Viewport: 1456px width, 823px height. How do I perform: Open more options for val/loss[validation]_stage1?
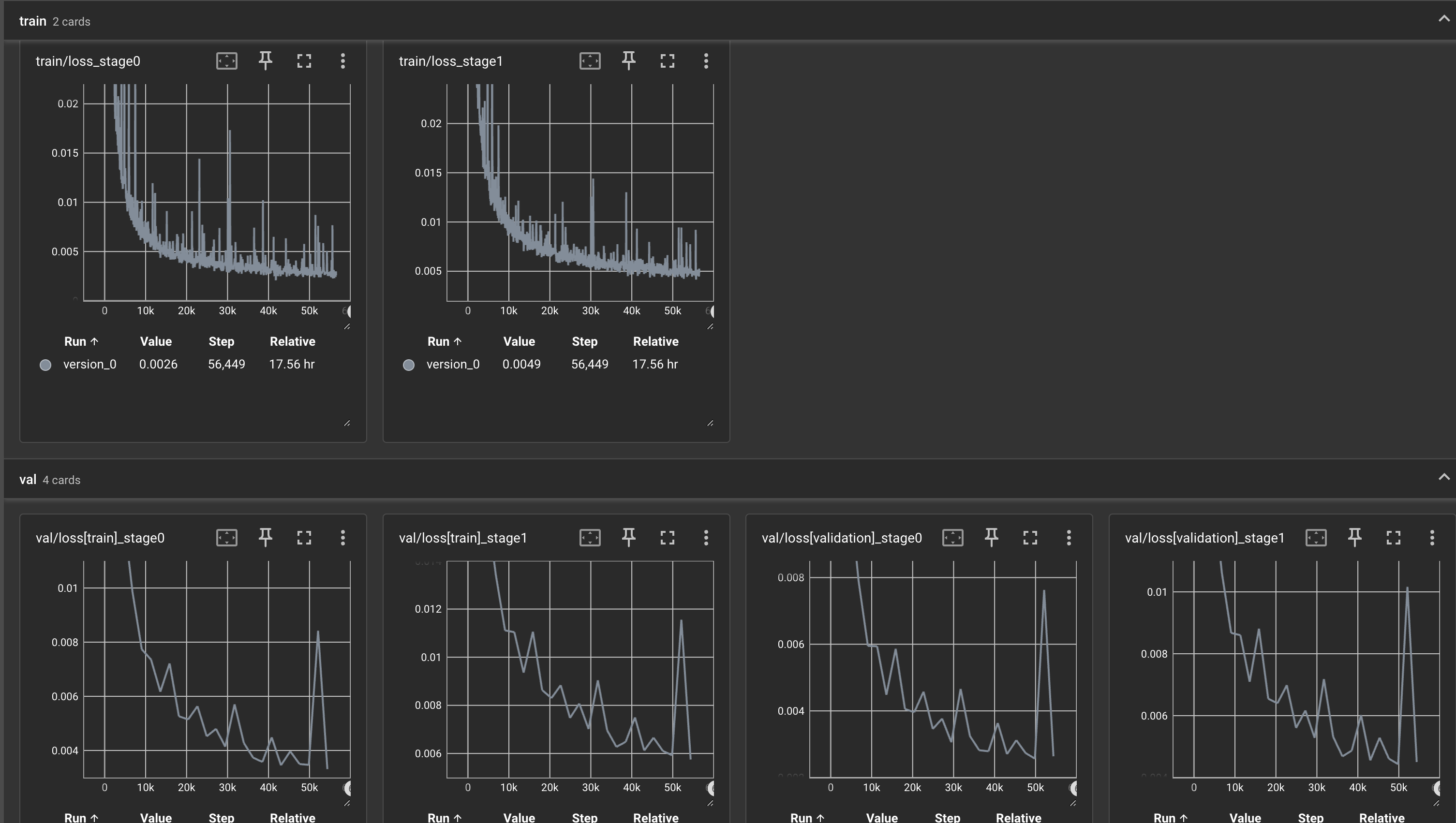click(x=1432, y=538)
